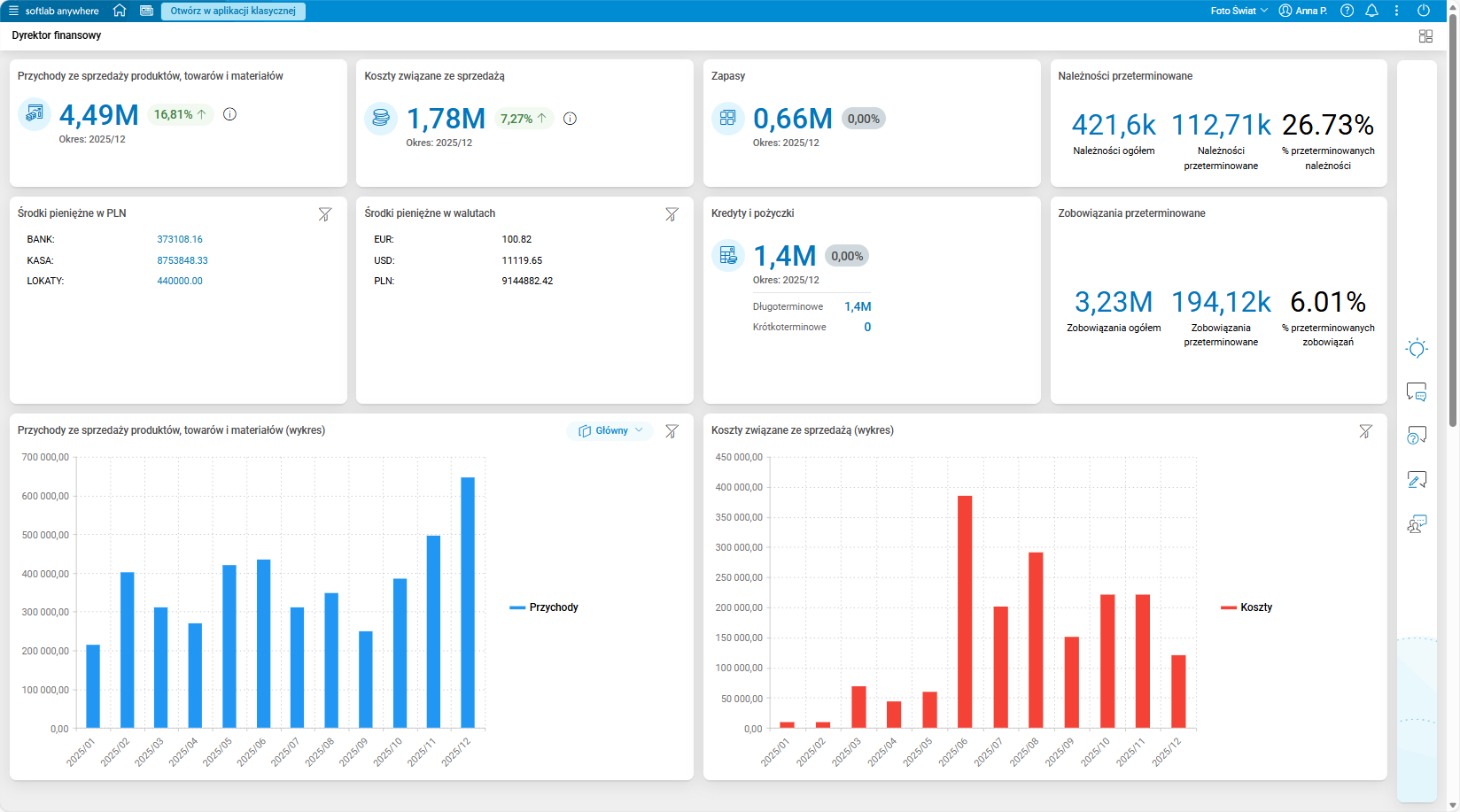The image size is (1460, 812).
Task: Expand the Główny dropdown on revenue chart
Action: pos(610,430)
